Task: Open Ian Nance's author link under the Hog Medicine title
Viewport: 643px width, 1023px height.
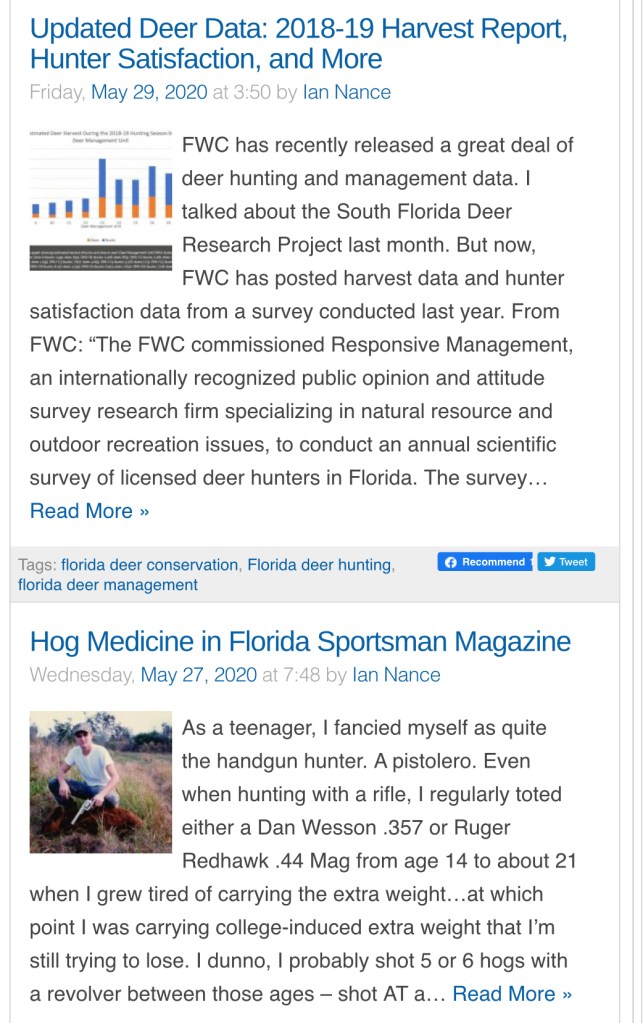Action: (x=396, y=675)
